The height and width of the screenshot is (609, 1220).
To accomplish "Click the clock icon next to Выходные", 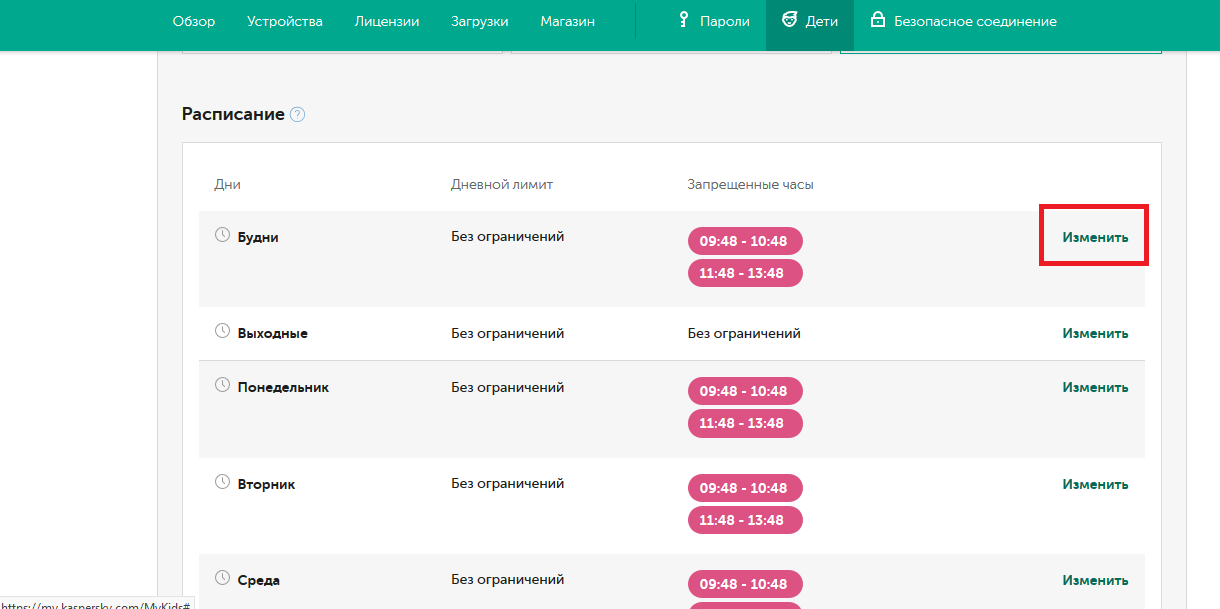I will click(x=223, y=331).
